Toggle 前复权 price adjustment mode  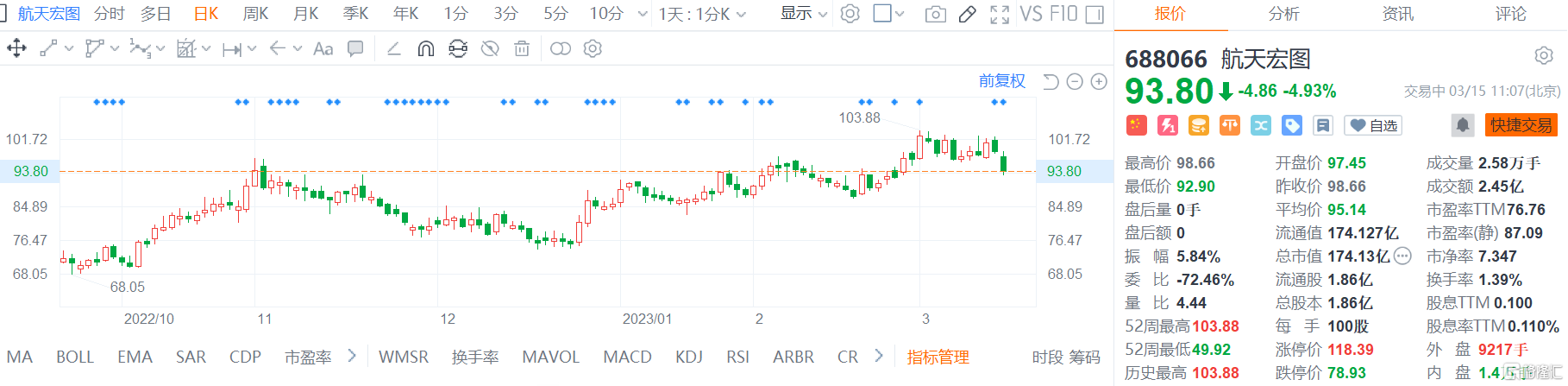(1002, 81)
